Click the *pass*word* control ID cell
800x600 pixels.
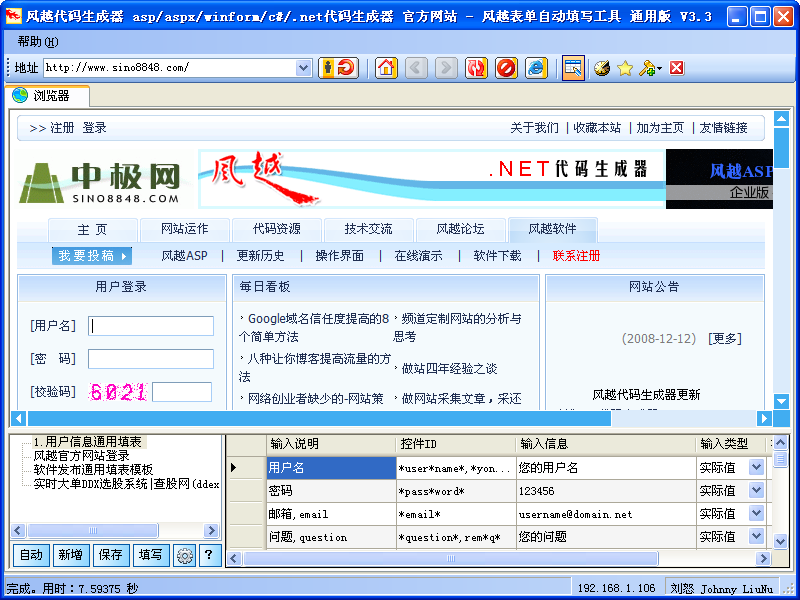[457, 491]
